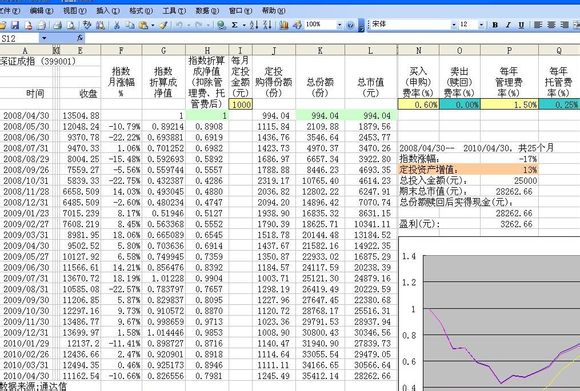Screen dimensions: 580x391
Task: Click the Cut scissors icon
Action: [x=117, y=25]
